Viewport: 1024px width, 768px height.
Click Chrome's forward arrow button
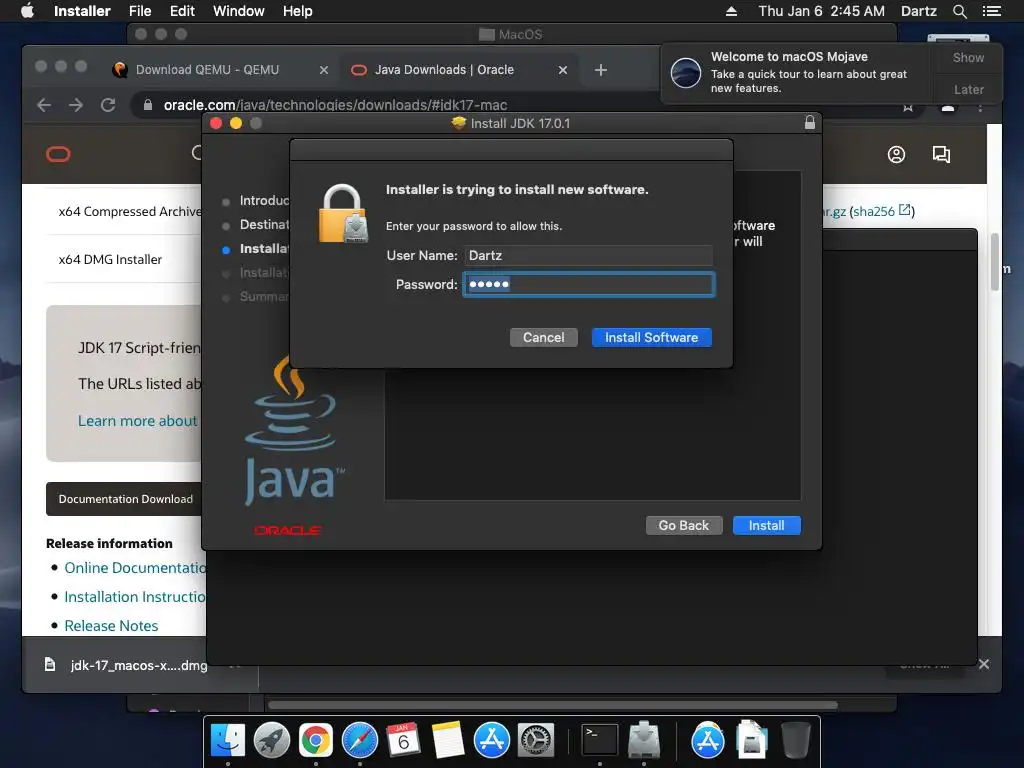[76, 104]
